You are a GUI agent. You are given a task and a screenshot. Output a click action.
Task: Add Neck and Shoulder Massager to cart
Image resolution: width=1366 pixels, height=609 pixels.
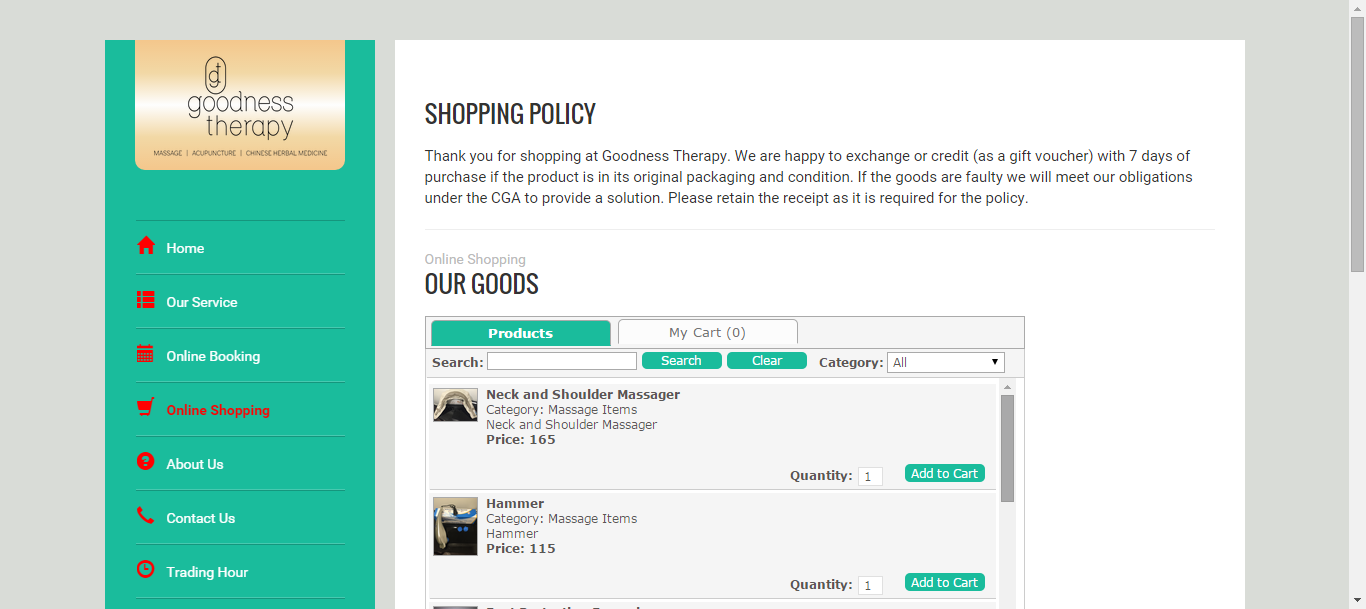[x=945, y=473]
